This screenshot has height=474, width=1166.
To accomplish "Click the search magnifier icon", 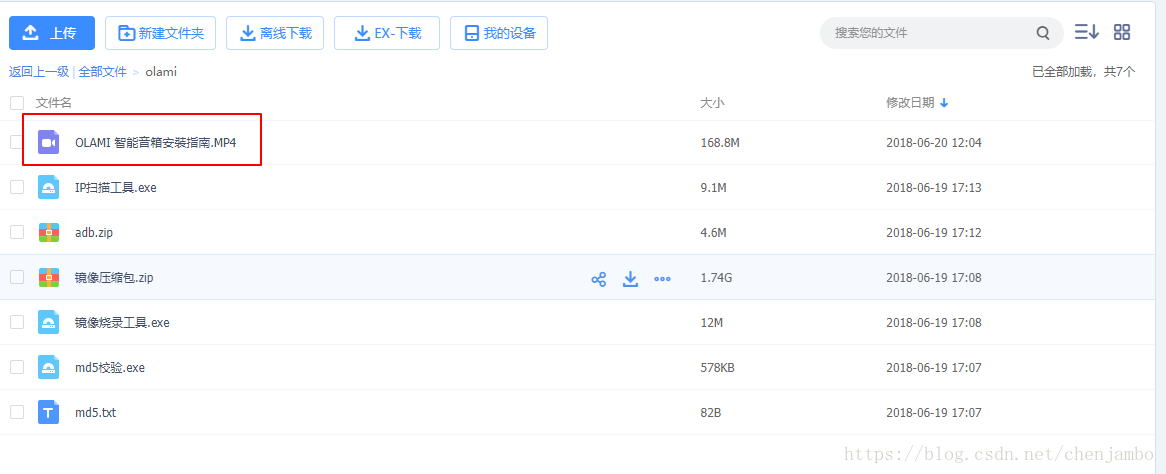I will pyautogui.click(x=1043, y=33).
